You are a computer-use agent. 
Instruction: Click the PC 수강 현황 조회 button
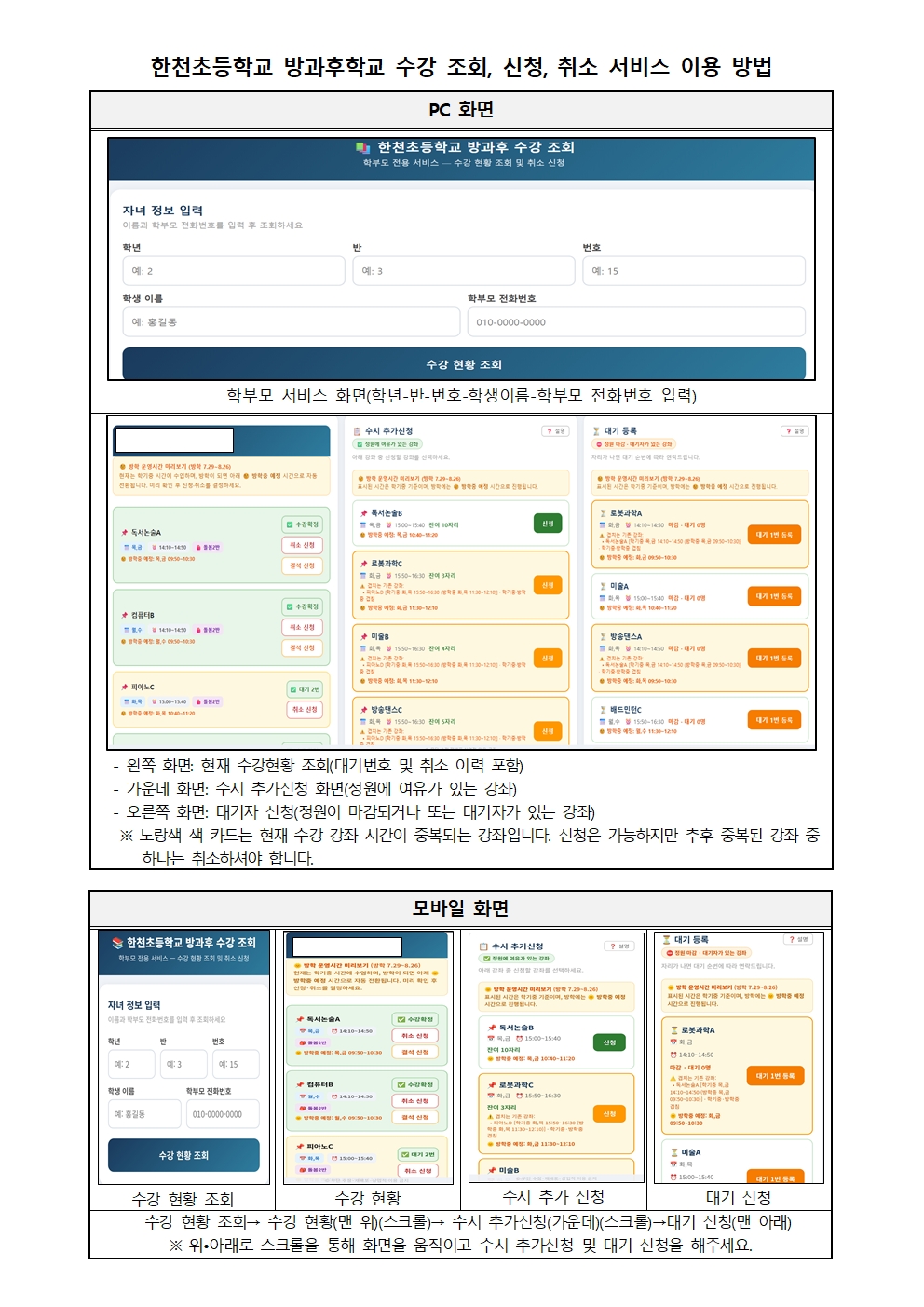[x=464, y=363]
